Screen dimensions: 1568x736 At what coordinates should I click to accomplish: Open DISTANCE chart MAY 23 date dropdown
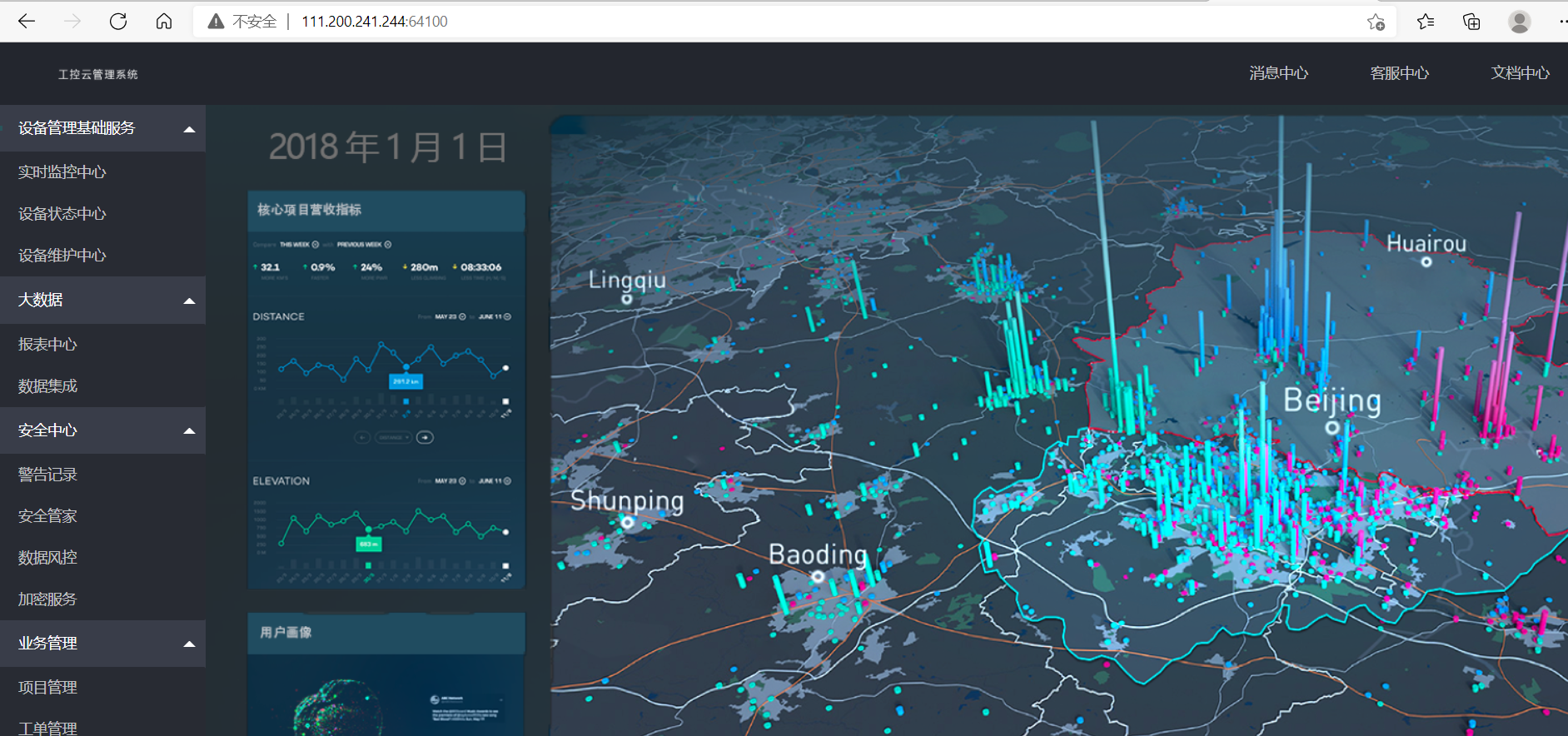click(450, 316)
